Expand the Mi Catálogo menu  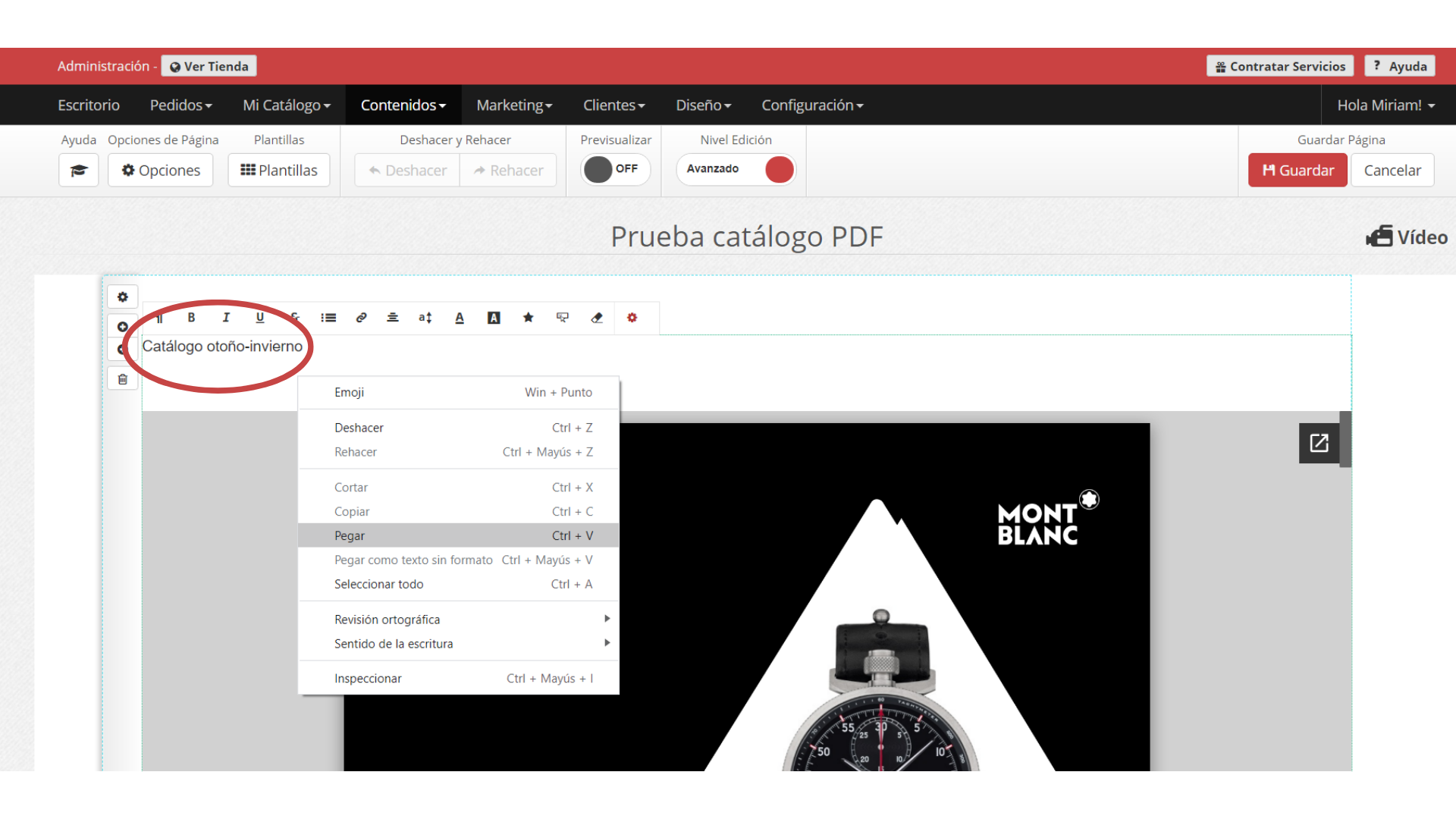pos(287,105)
